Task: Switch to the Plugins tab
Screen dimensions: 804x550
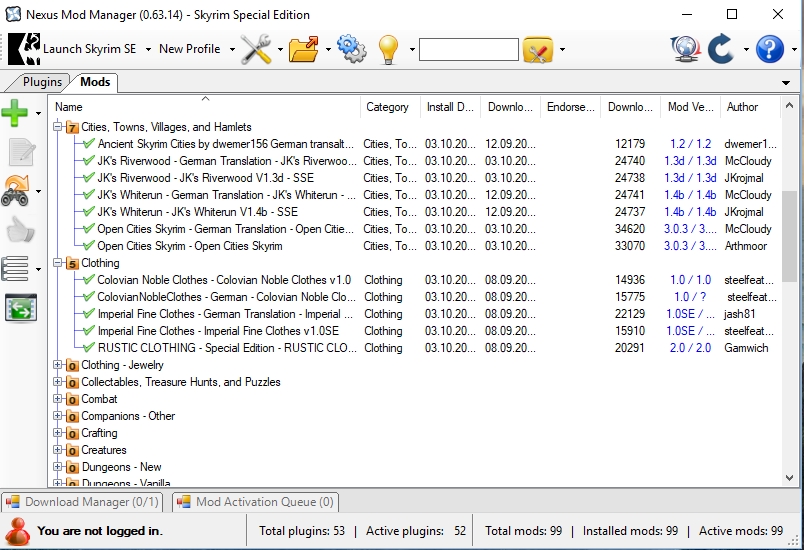Action: [42, 82]
